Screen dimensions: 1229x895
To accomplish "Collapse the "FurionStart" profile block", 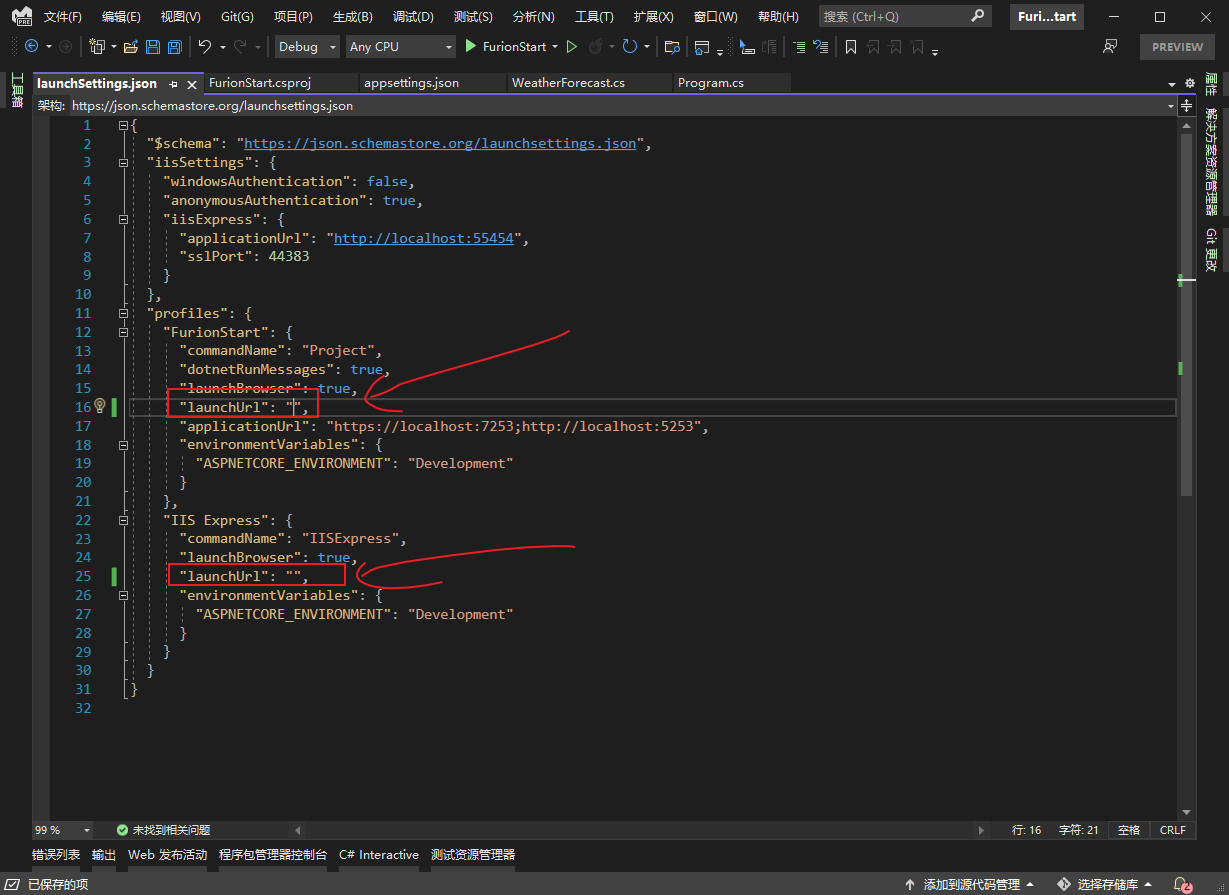I will 123,332.
